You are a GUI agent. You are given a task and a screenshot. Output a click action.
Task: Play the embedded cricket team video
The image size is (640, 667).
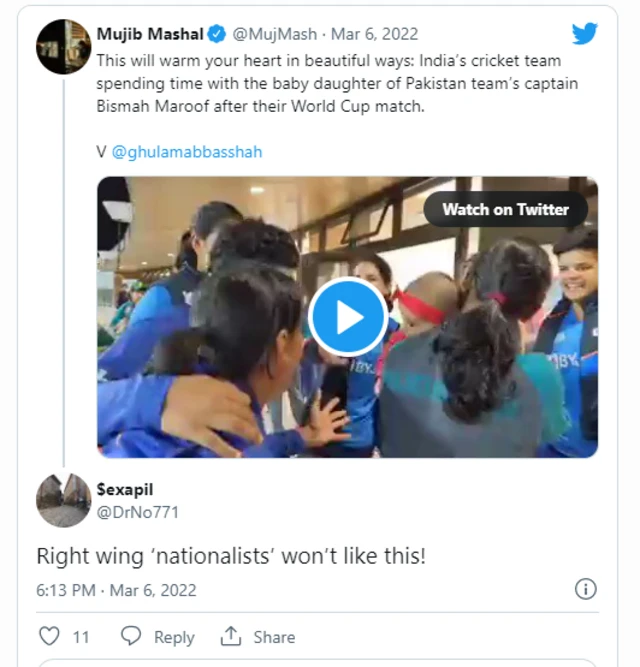coord(347,317)
